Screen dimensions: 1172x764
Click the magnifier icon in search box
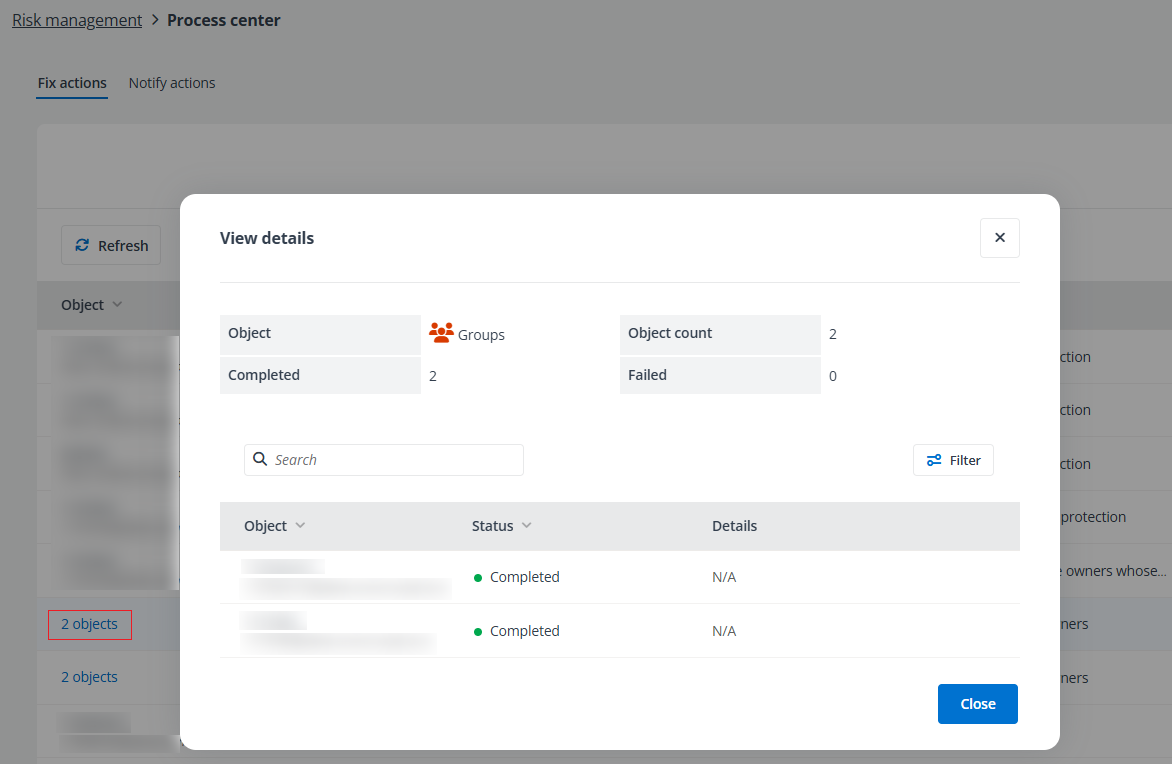point(260,460)
